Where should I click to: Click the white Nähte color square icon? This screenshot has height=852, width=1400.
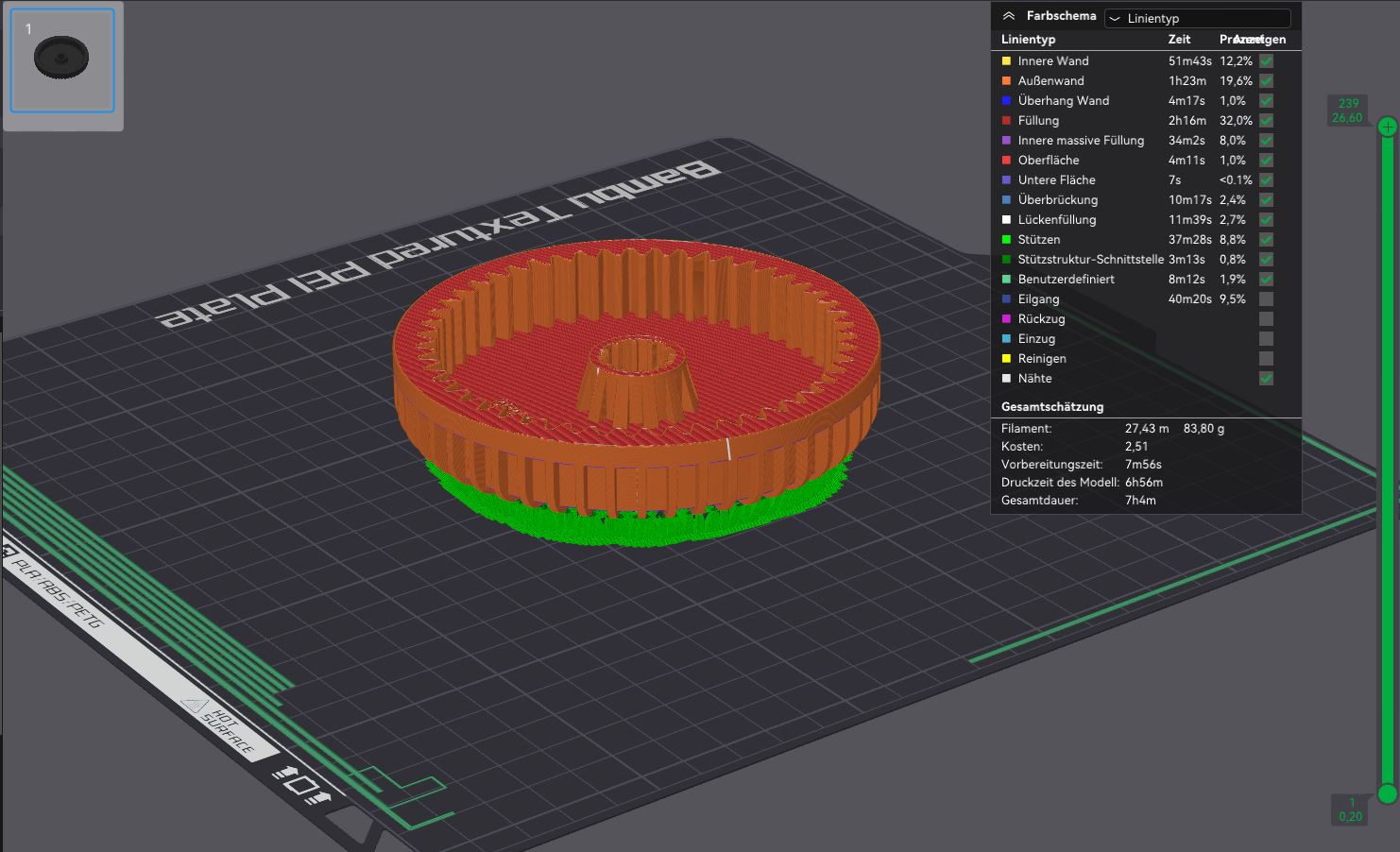click(x=1006, y=379)
